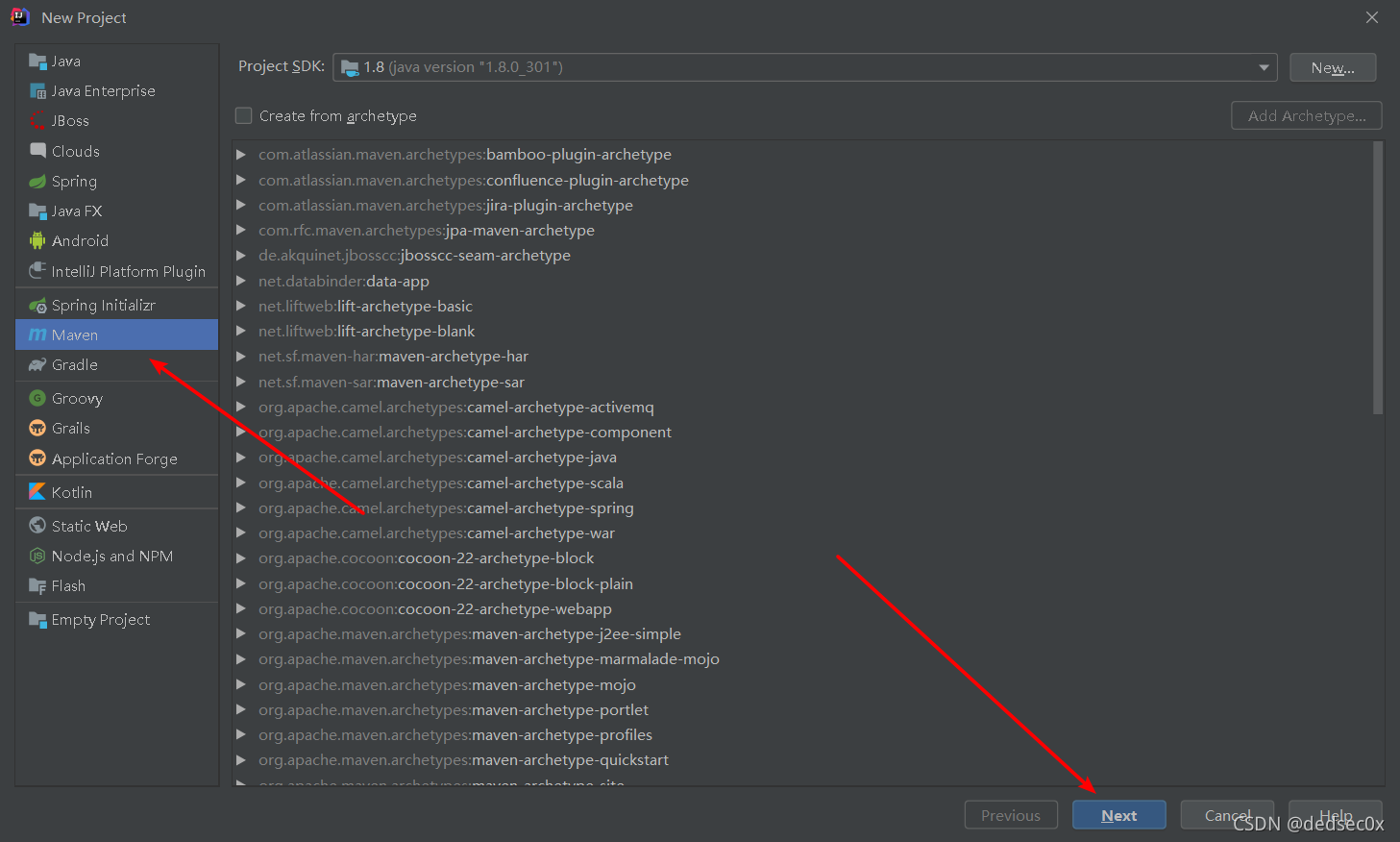Choose the Java Enterprise icon
The width and height of the screenshot is (1400, 842).
click(x=37, y=91)
